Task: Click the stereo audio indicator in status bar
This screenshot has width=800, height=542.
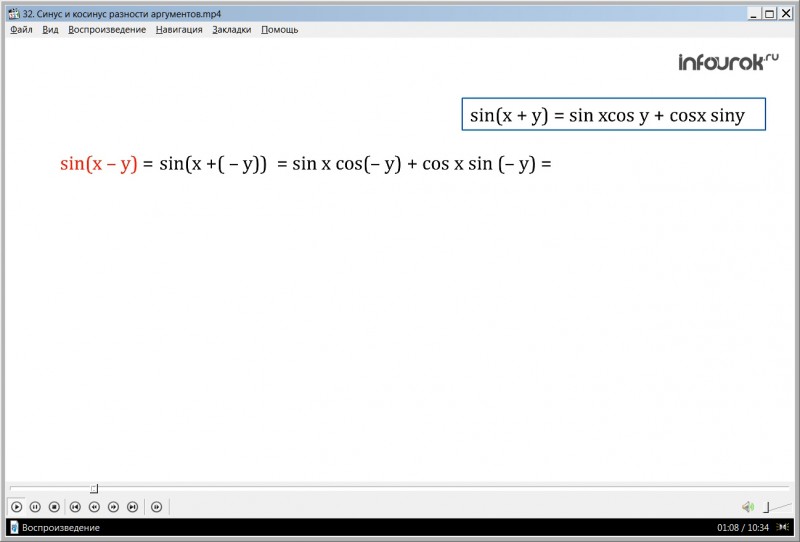Action: coord(783,527)
